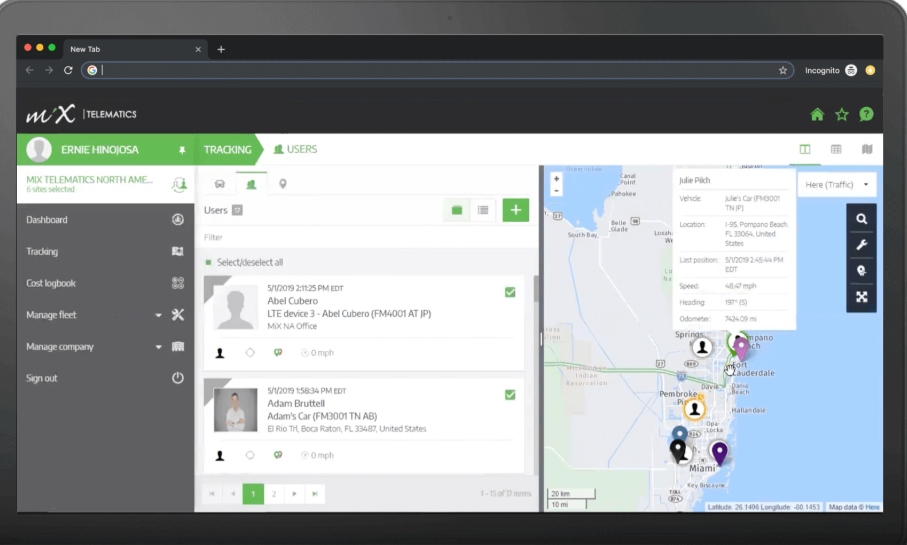This screenshot has height=545, width=907.
Task: Open the map search magnifier tool
Action: [x=861, y=219]
